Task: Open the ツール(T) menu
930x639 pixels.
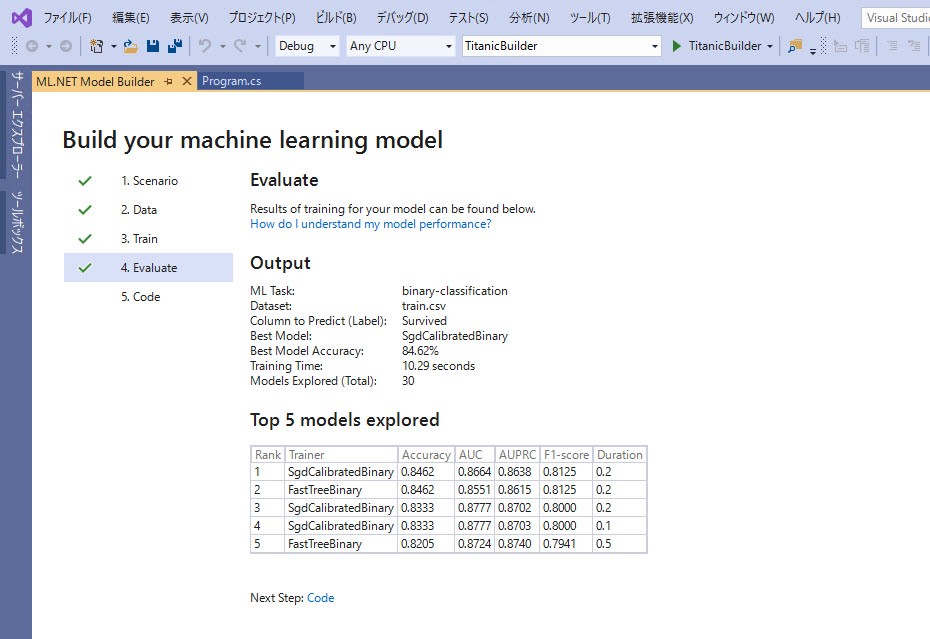Action: point(590,18)
